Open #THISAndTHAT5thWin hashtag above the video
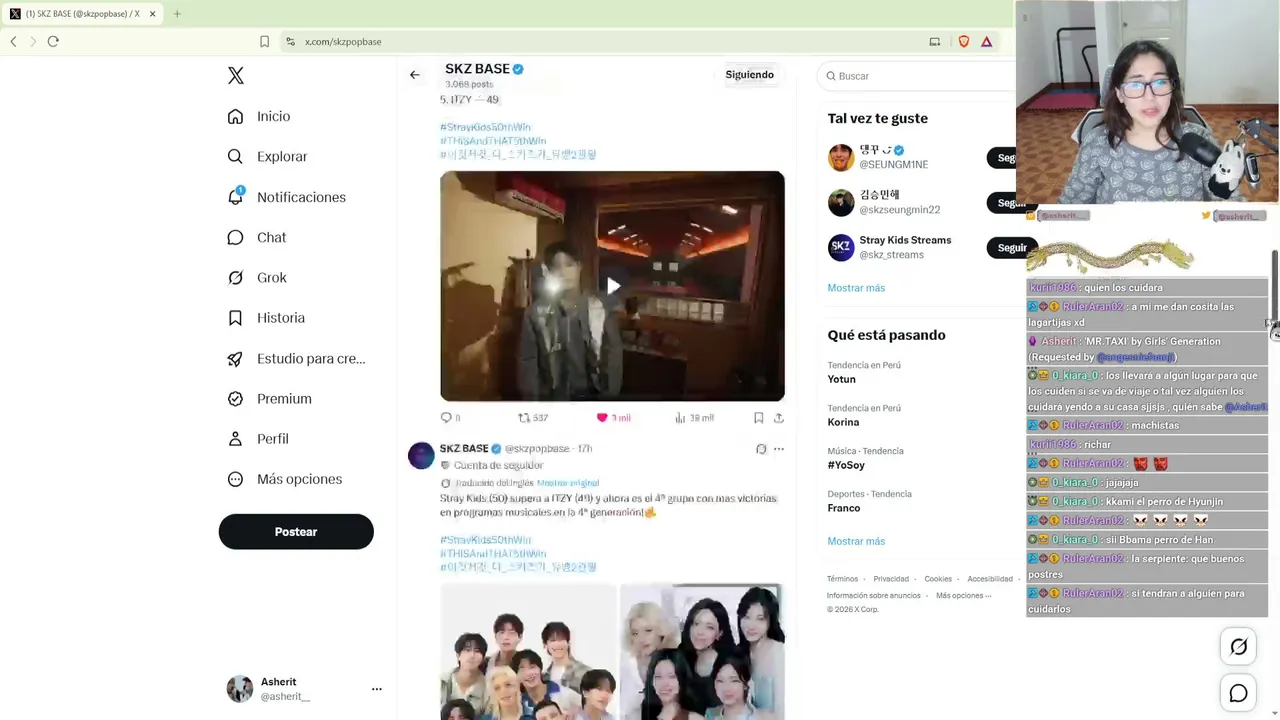Screen dimensions: 1280x720 point(493,141)
